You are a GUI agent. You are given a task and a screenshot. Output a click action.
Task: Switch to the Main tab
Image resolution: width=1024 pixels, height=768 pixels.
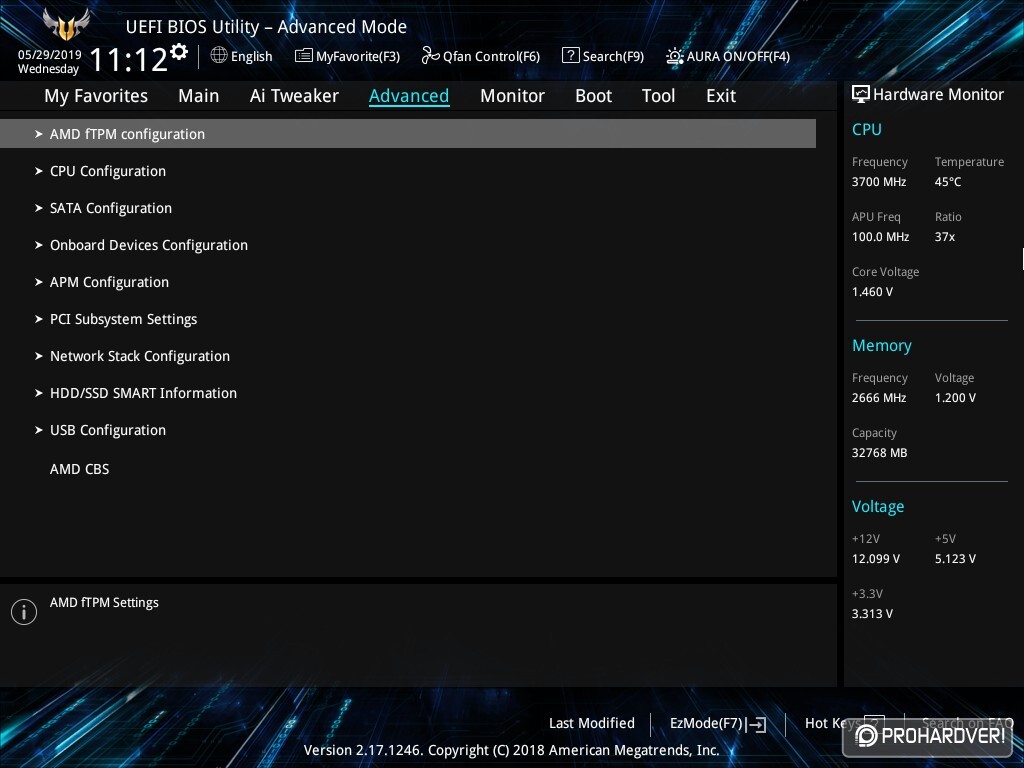[199, 96]
